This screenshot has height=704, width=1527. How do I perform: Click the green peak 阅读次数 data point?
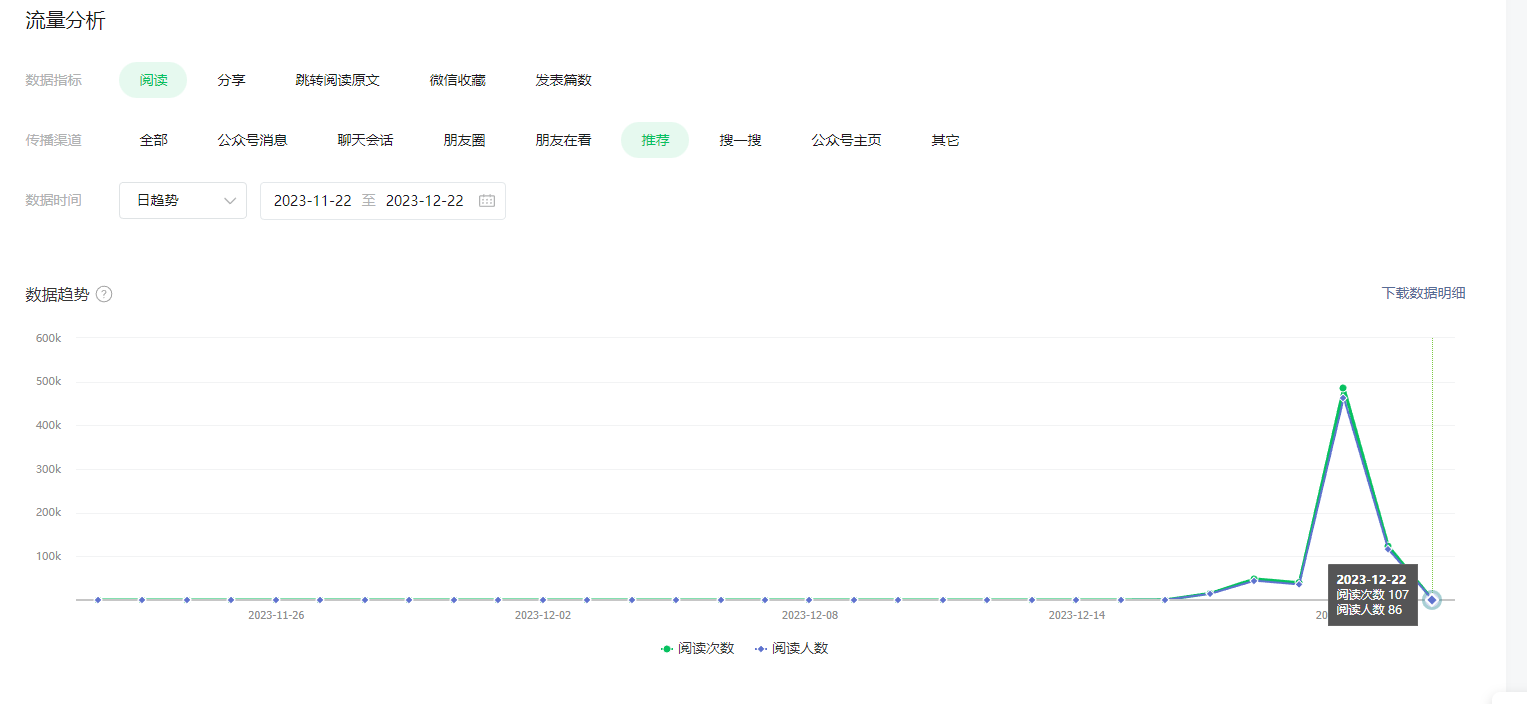[x=1343, y=388]
